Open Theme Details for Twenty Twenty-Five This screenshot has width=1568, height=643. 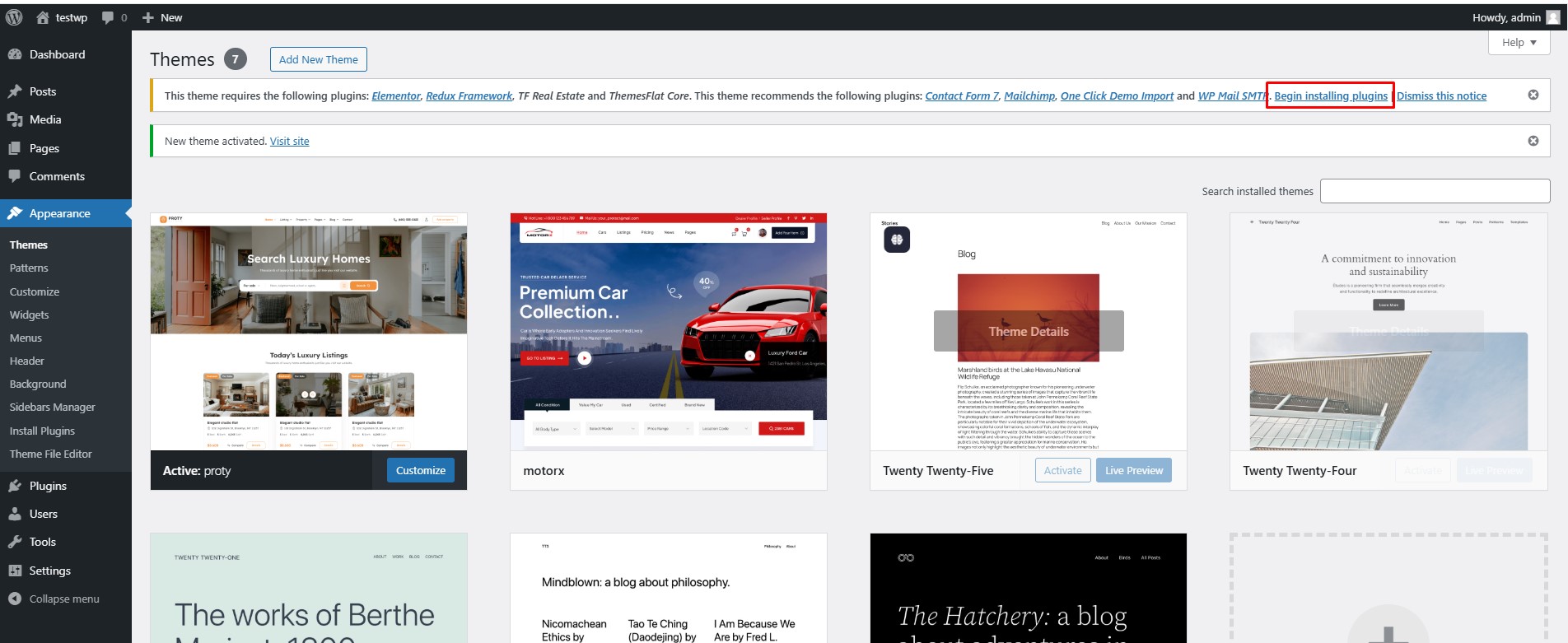(1029, 331)
